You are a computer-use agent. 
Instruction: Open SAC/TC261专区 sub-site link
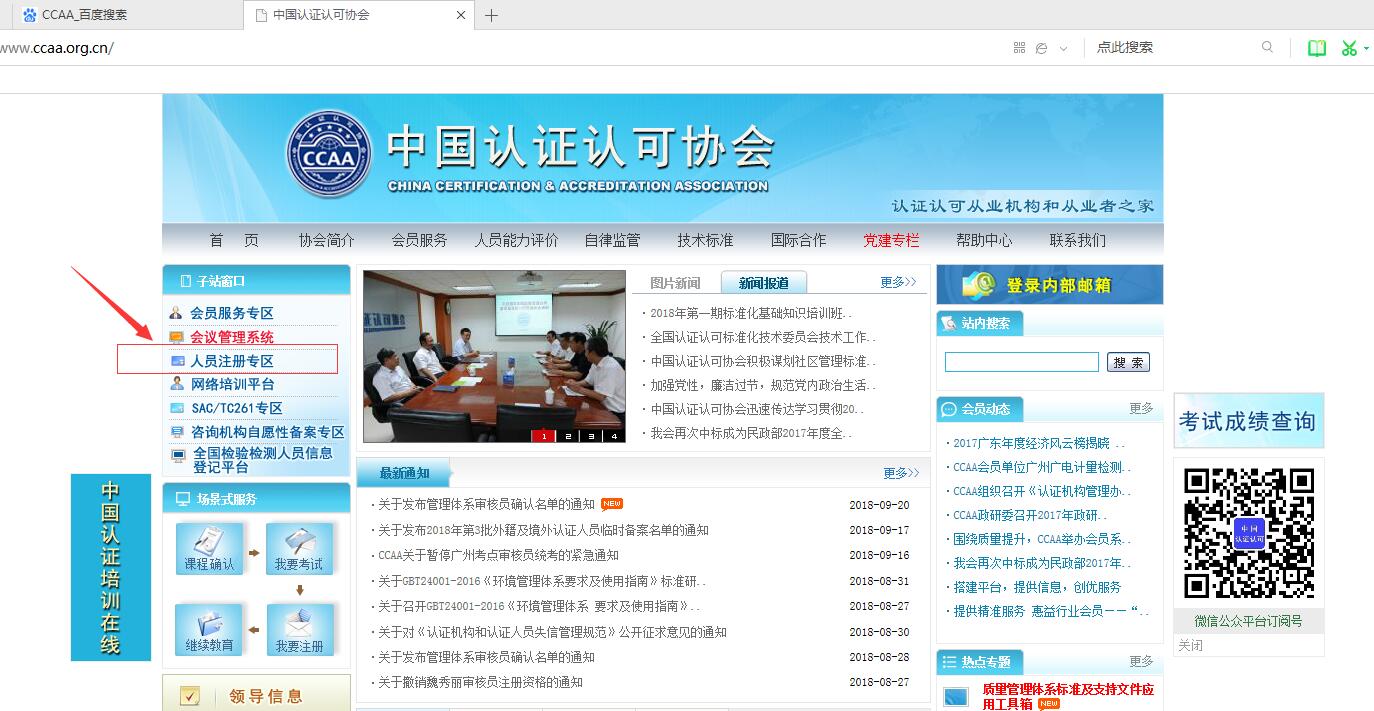point(236,408)
